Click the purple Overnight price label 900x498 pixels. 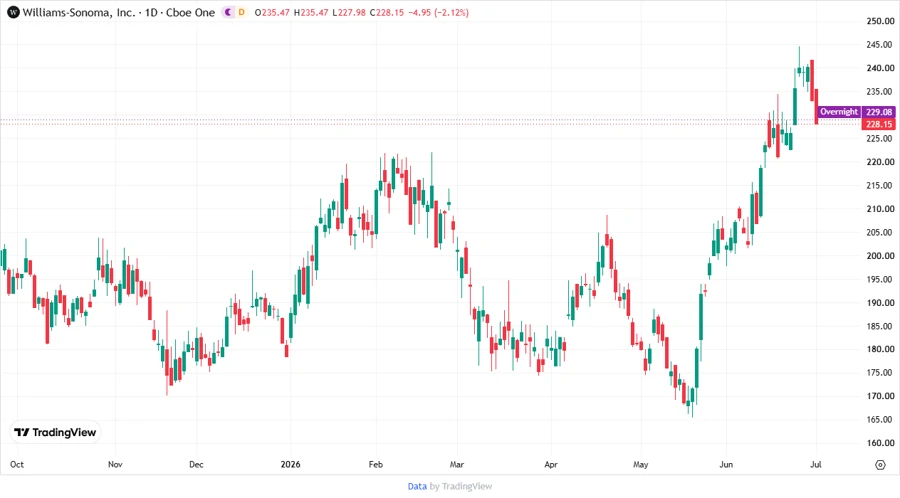click(x=839, y=112)
